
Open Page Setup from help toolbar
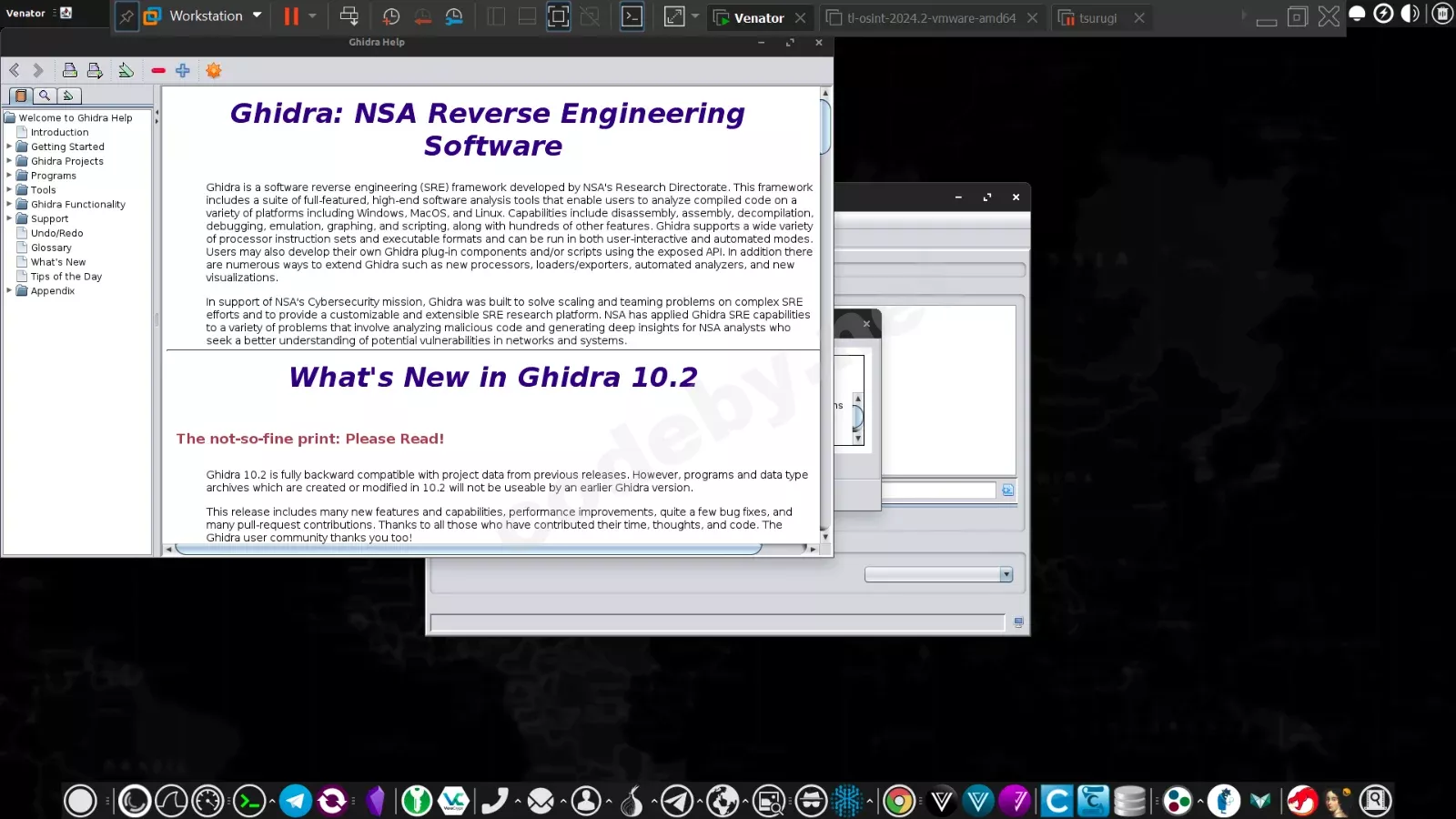95,71
